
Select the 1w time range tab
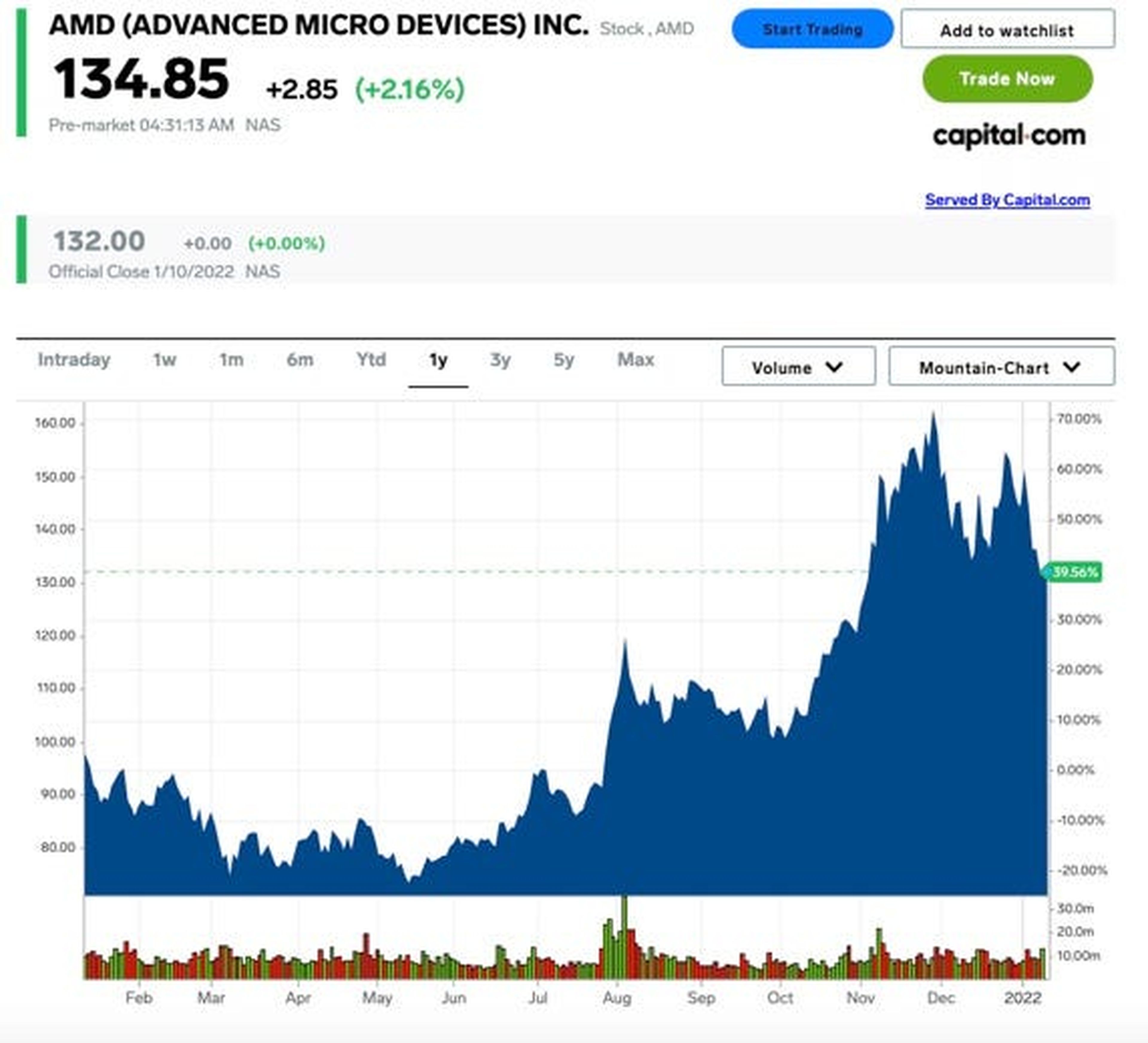(164, 360)
